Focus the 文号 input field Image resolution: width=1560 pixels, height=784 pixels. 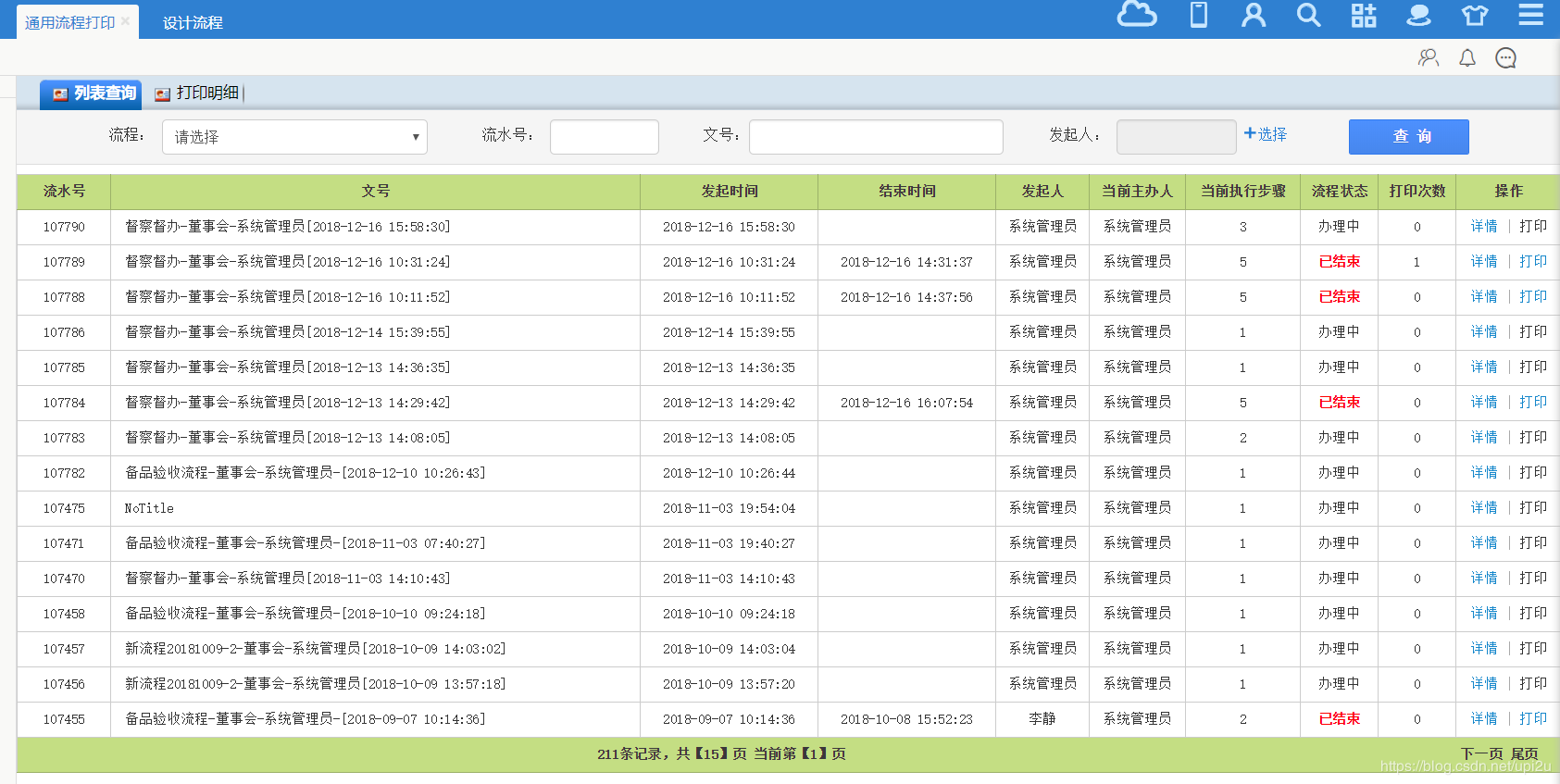(876, 137)
